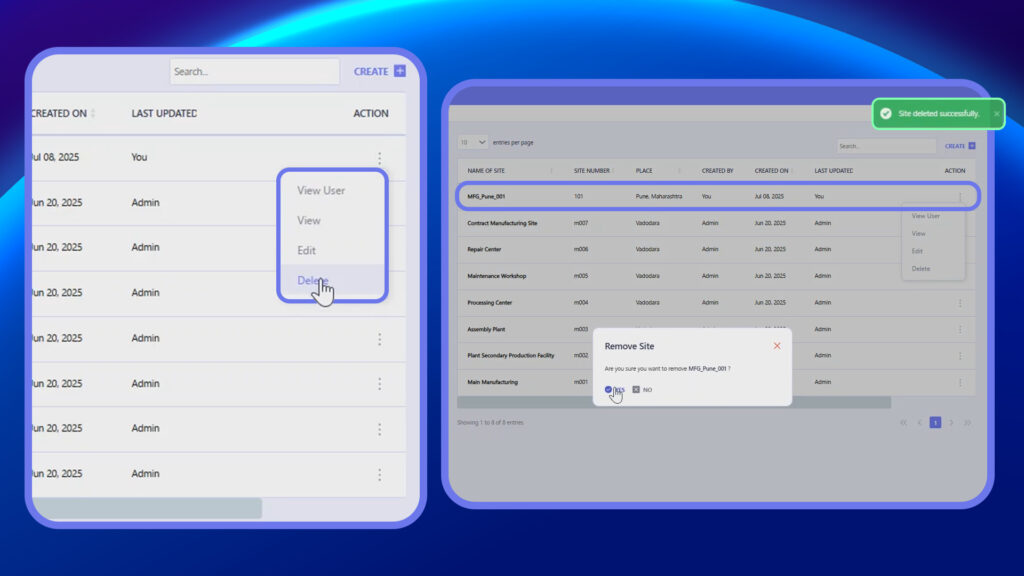Choose Delete in the left panel menu

pos(312,281)
